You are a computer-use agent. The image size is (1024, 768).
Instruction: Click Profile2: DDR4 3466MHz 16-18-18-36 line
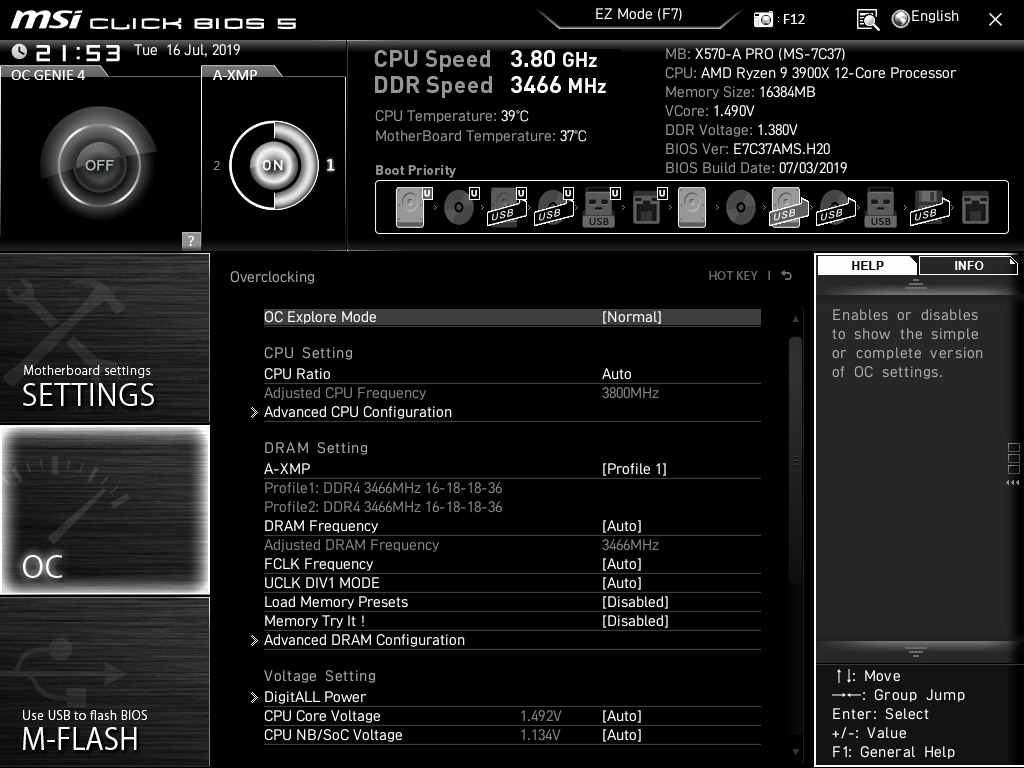pos(383,507)
